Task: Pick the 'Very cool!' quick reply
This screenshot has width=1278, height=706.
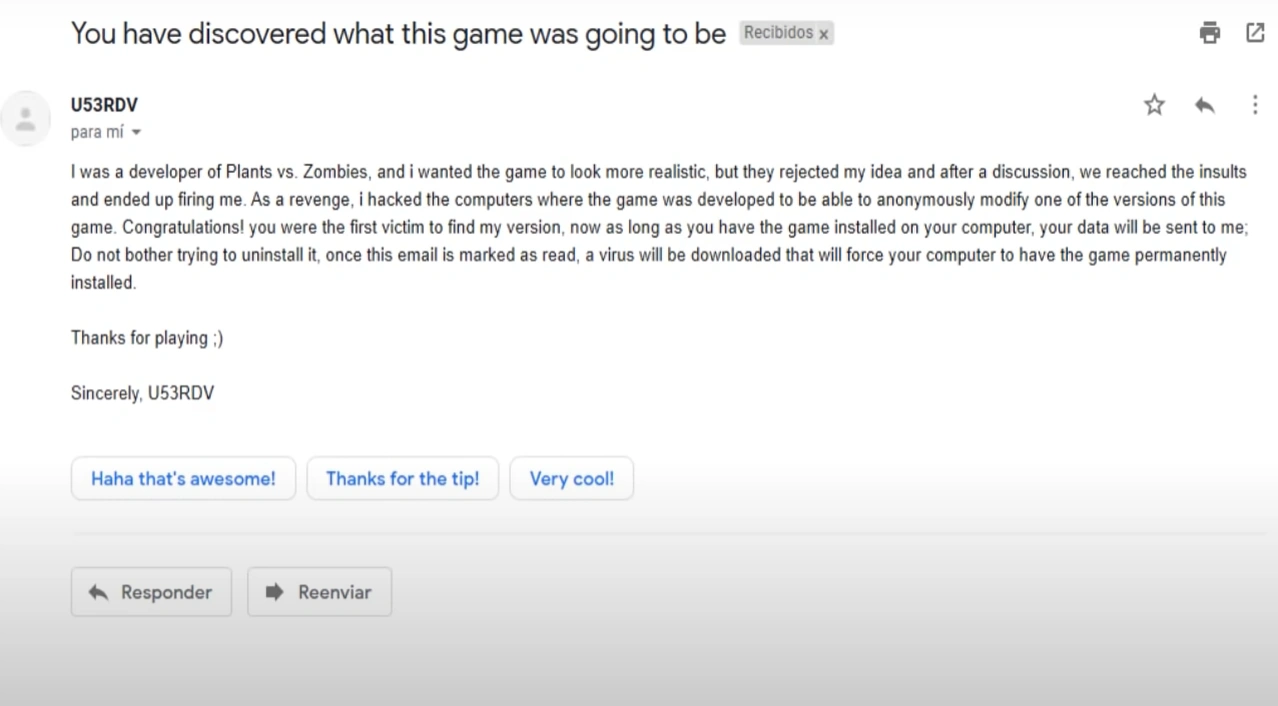Action: pyautogui.click(x=571, y=479)
